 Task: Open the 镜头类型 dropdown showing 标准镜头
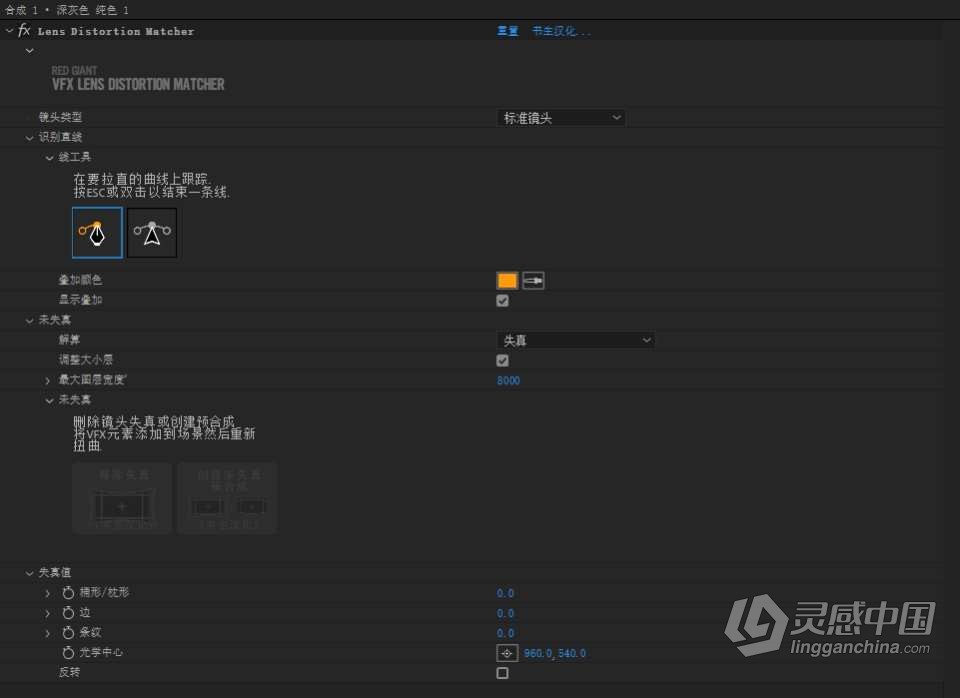(x=561, y=118)
